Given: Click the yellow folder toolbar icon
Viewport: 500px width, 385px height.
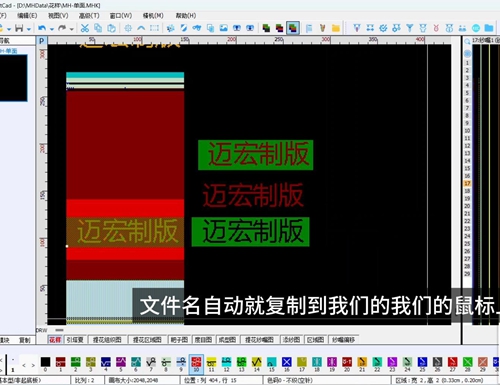Looking at the screenshot, I should pyautogui.click(x=336, y=28).
